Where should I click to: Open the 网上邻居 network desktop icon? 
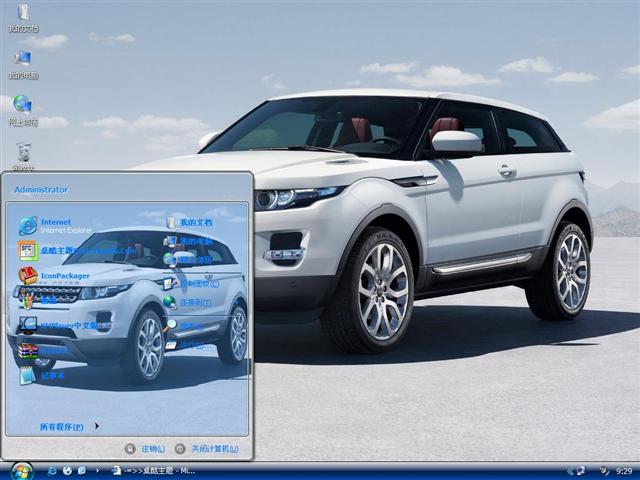tap(23, 111)
